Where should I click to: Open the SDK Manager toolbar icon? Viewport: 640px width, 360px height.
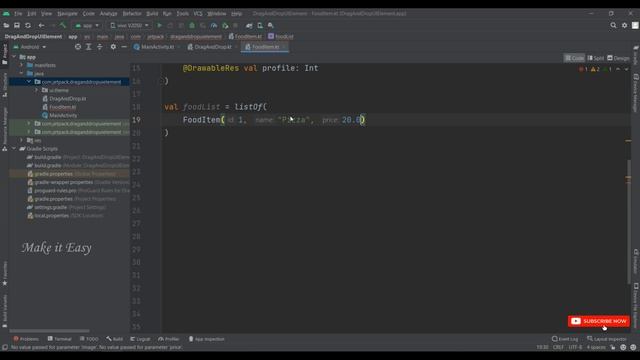point(271,25)
